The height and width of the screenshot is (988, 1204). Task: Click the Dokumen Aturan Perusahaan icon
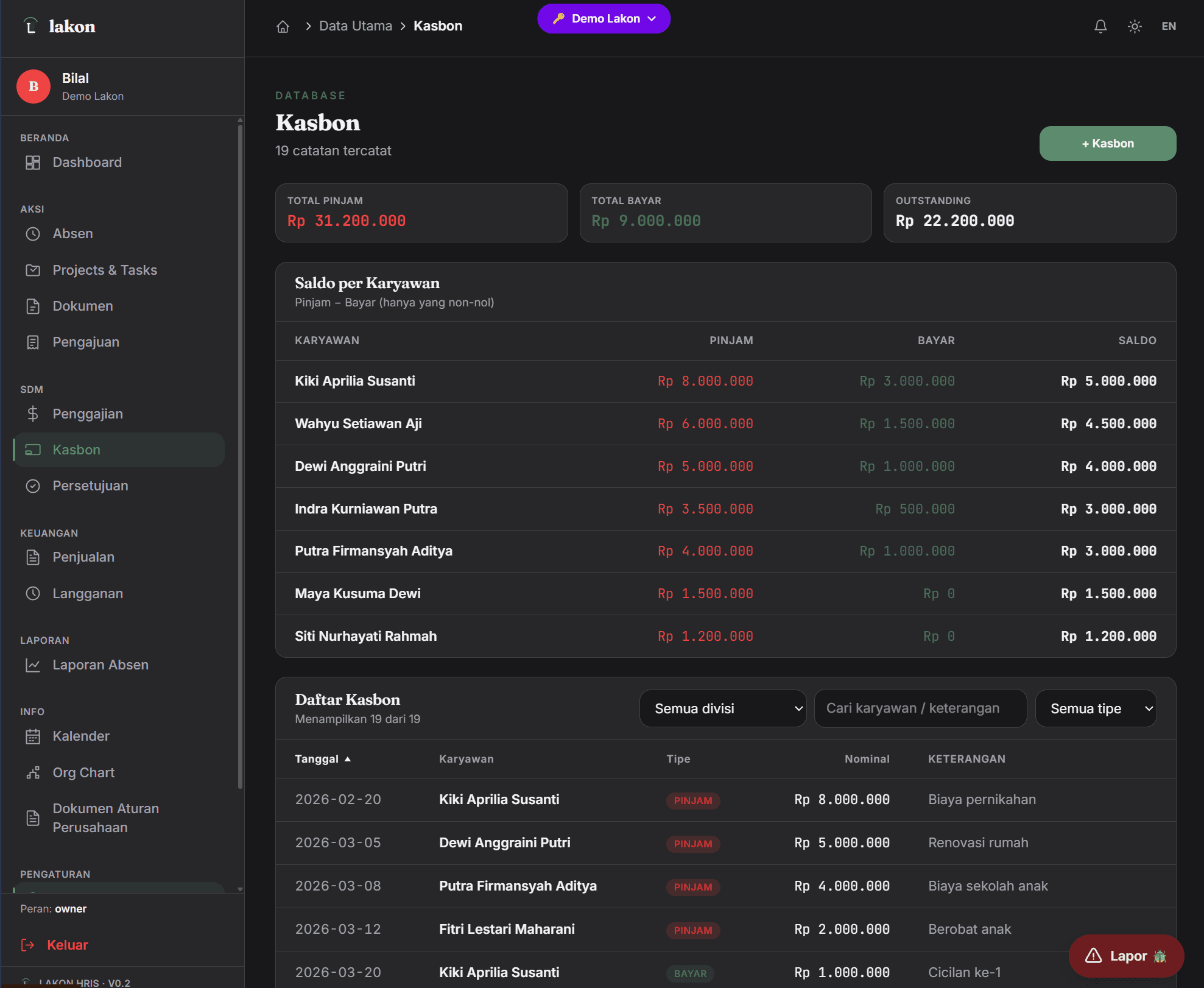point(33,818)
